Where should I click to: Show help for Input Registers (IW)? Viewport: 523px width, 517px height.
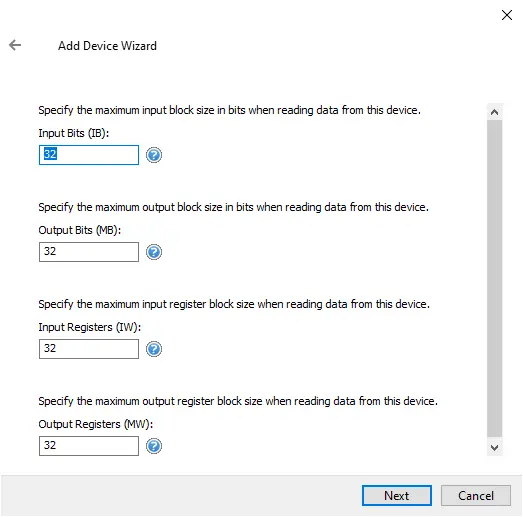154,349
